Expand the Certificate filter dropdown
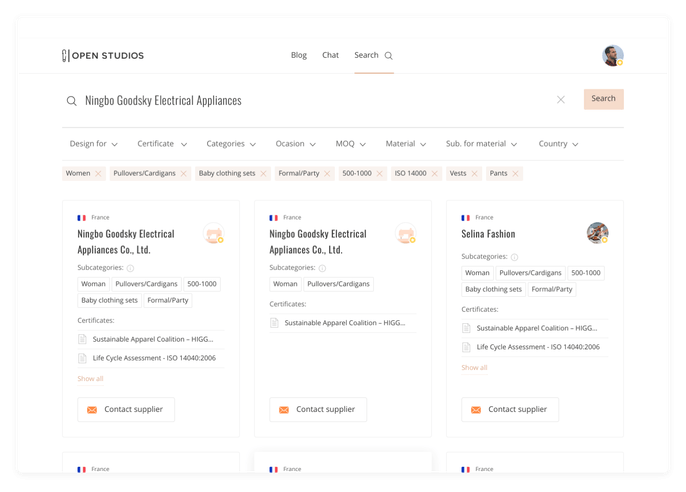 [162, 144]
